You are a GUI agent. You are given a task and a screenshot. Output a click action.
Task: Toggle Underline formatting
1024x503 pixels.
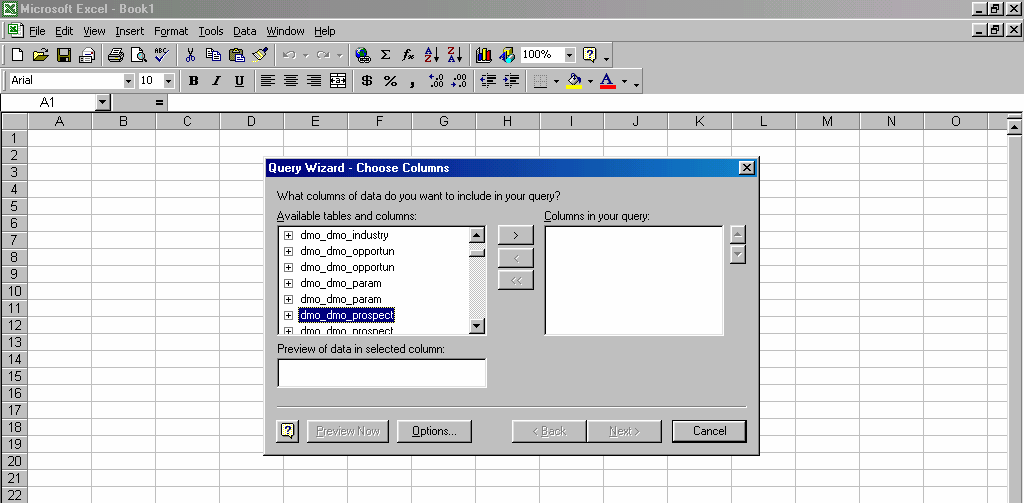[239, 81]
